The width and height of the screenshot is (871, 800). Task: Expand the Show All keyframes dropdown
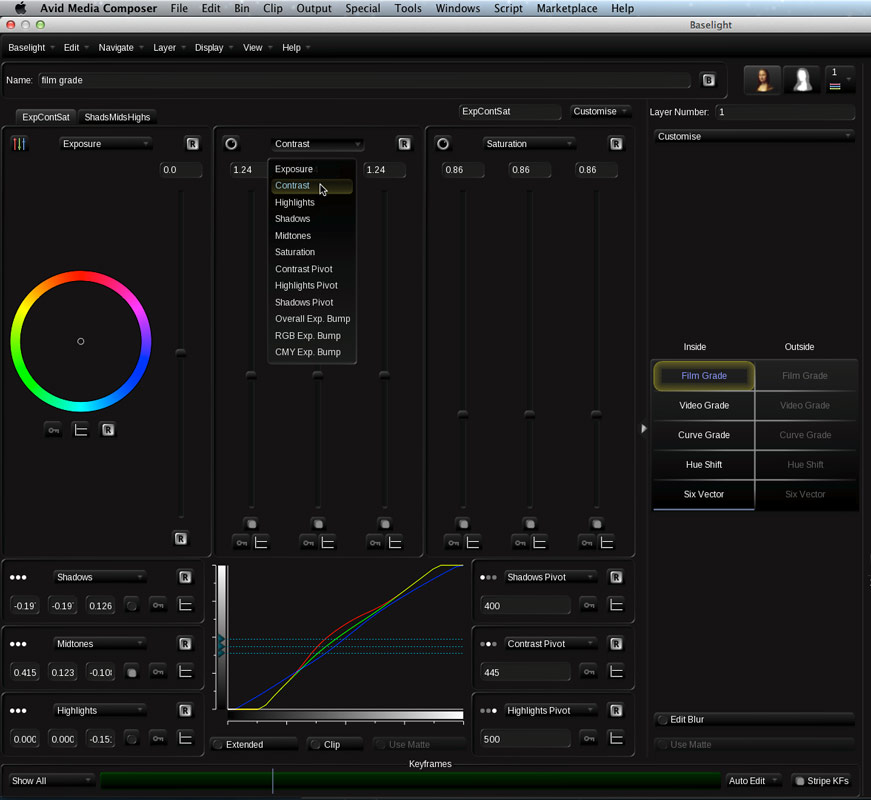(51, 781)
